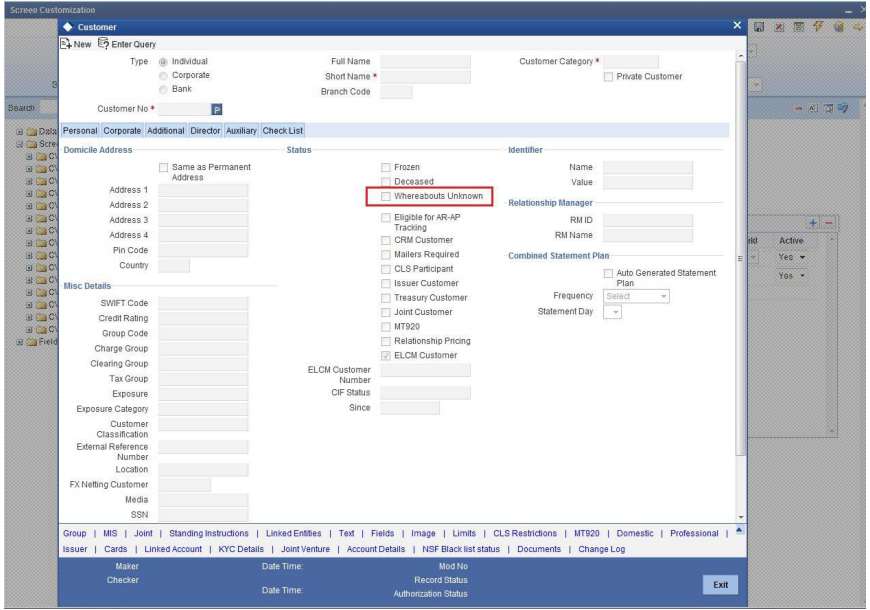Switch to the Personal tab

[80, 131]
